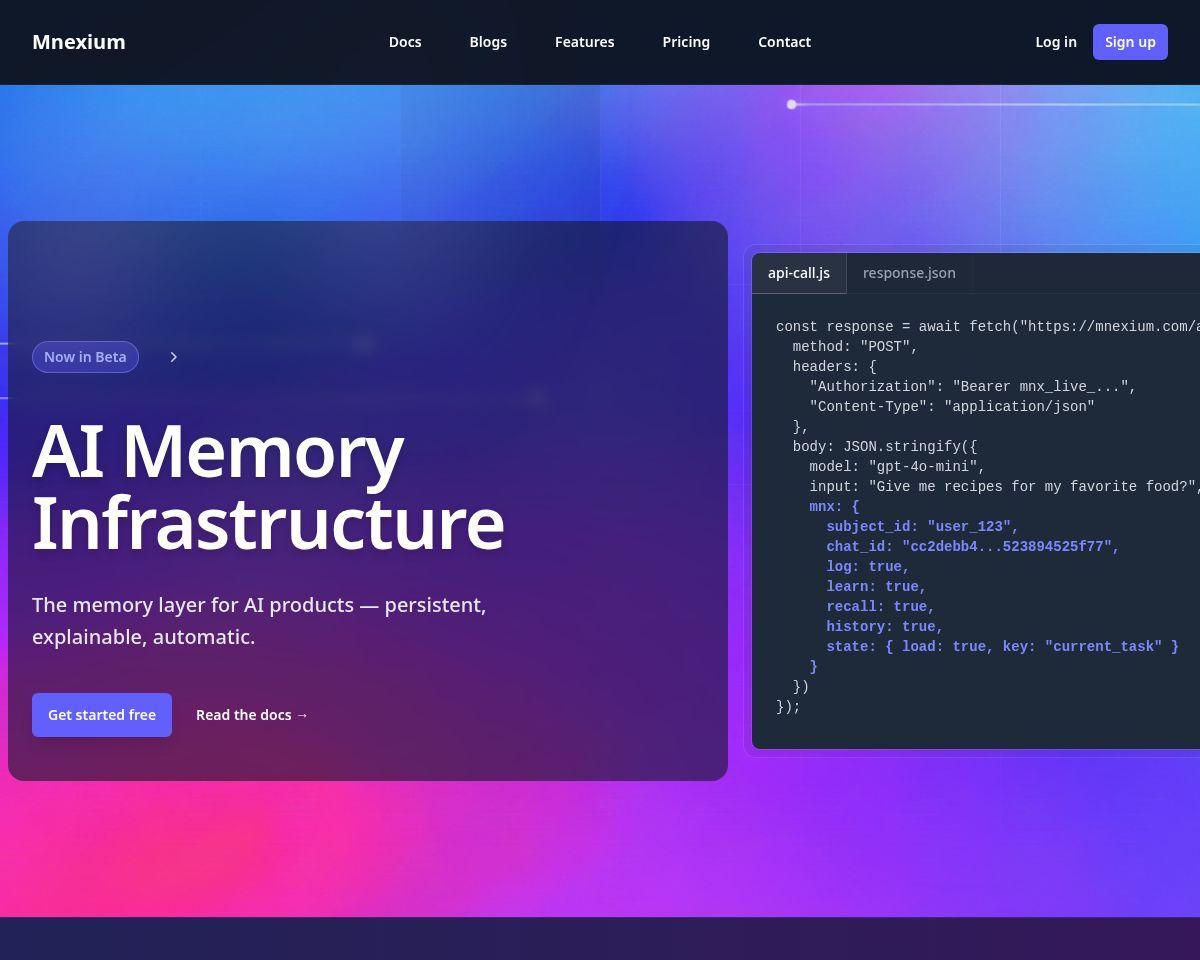
Task: Switch to the response.json tab
Action: 909,273
